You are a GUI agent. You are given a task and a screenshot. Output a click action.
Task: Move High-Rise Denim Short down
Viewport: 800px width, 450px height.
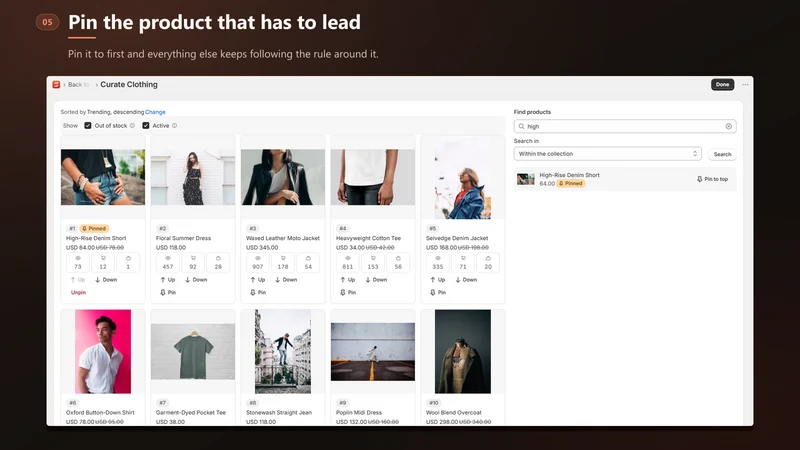point(106,280)
